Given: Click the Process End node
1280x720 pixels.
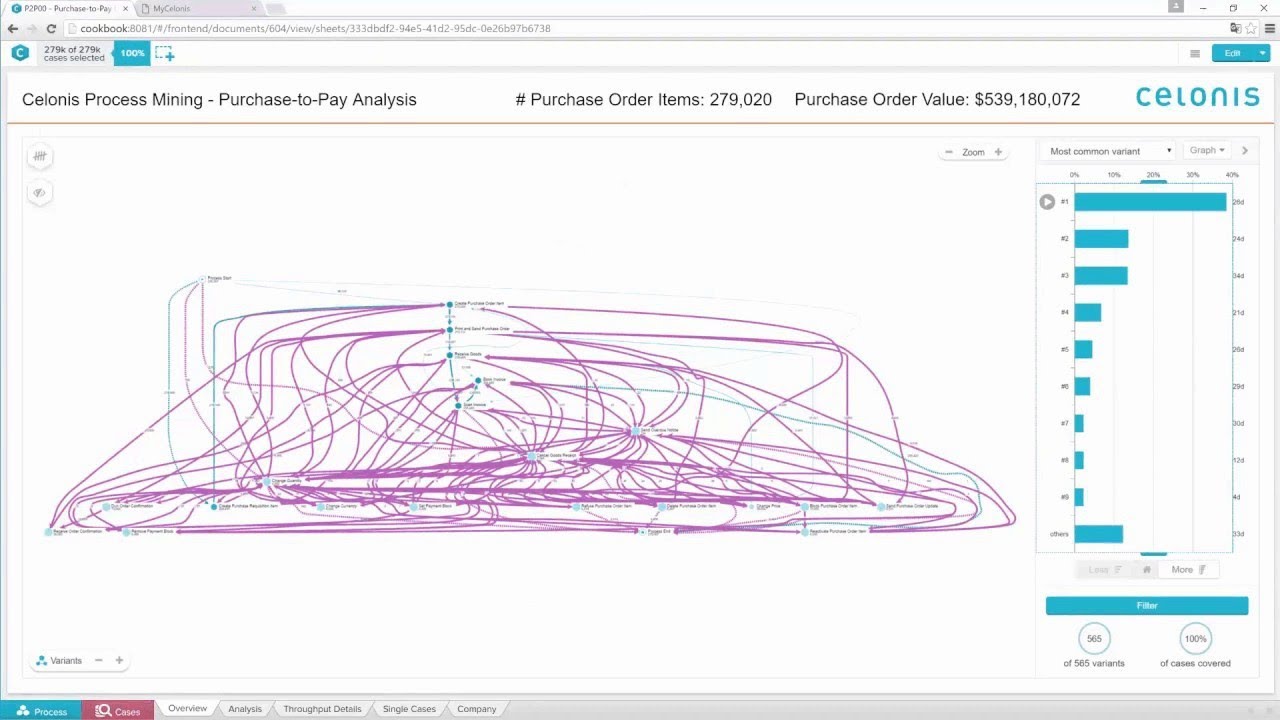Looking at the screenshot, I should pyautogui.click(x=642, y=532).
